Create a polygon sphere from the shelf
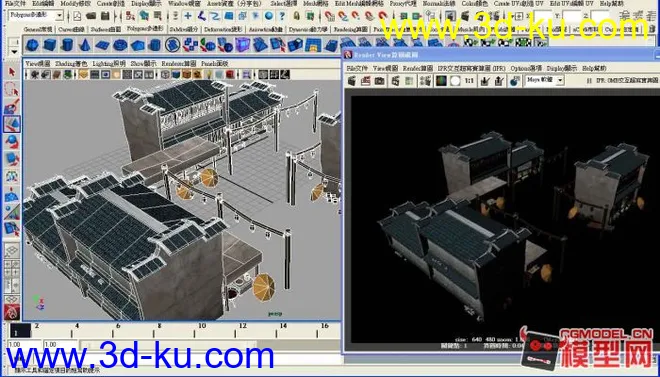The width and height of the screenshot is (660, 377). (32, 45)
